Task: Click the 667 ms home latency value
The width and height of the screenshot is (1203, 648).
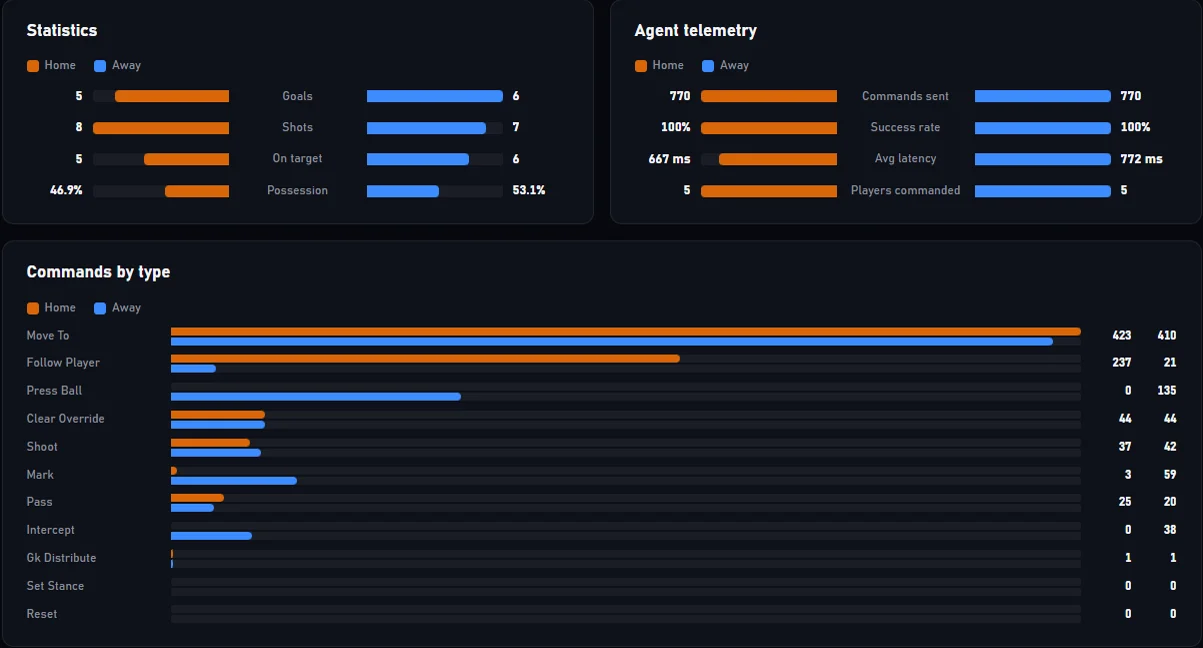Action: point(669,159)
